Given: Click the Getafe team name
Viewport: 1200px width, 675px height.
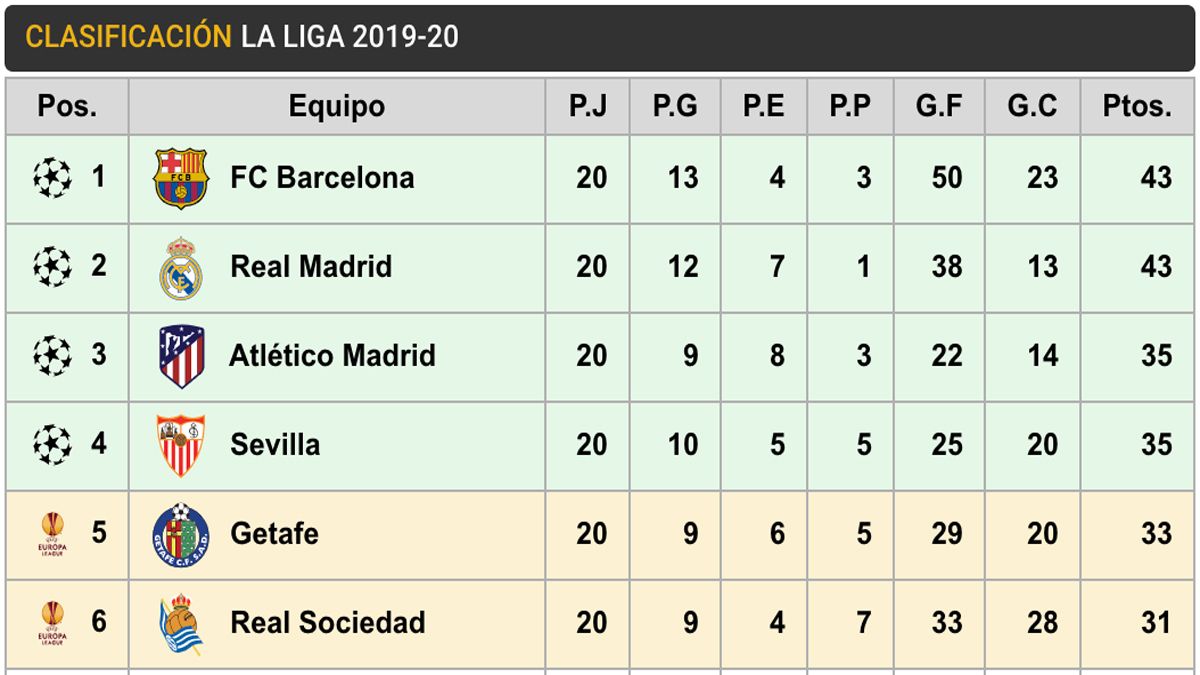Looking at the screenshot, I should pos(274,533).
